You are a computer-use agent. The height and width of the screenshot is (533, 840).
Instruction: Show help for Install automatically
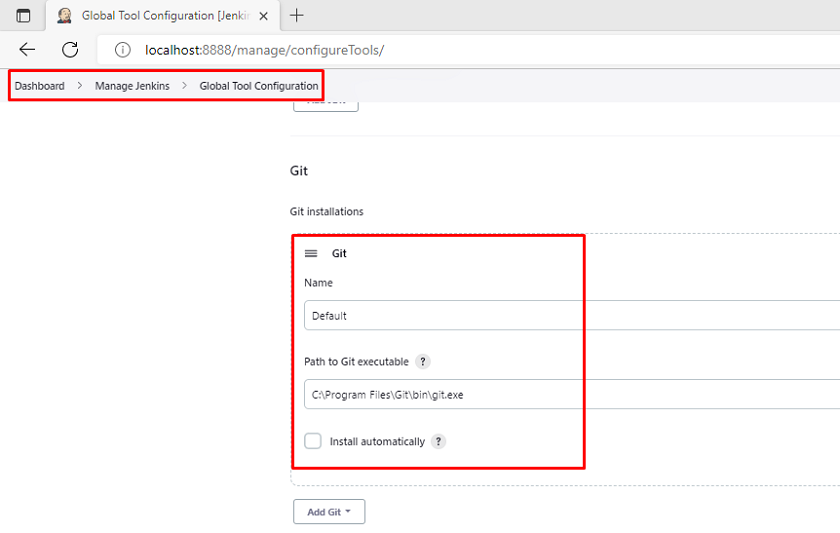(438, 441)
